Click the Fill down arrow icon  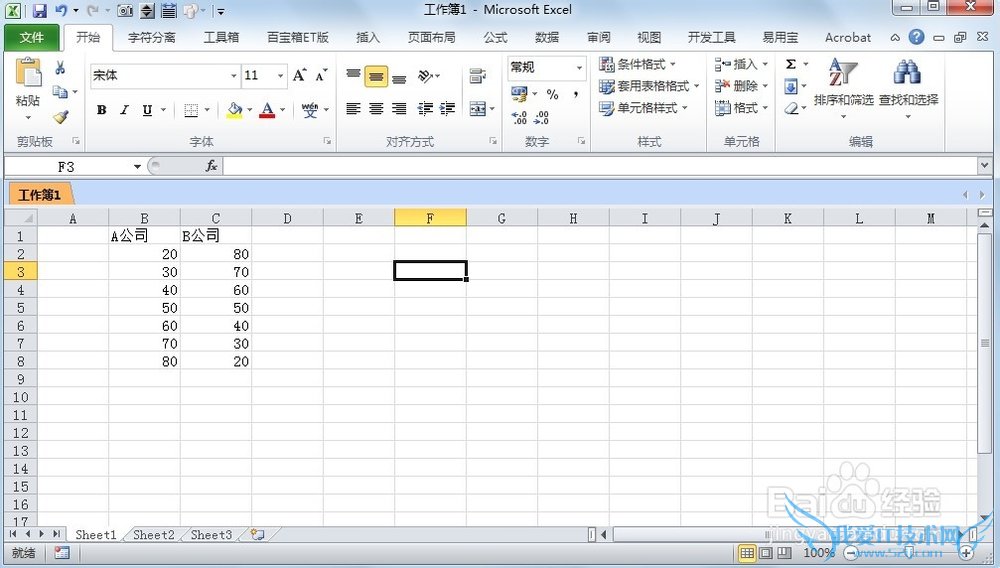pyautogui.click(x=791, y=86)
